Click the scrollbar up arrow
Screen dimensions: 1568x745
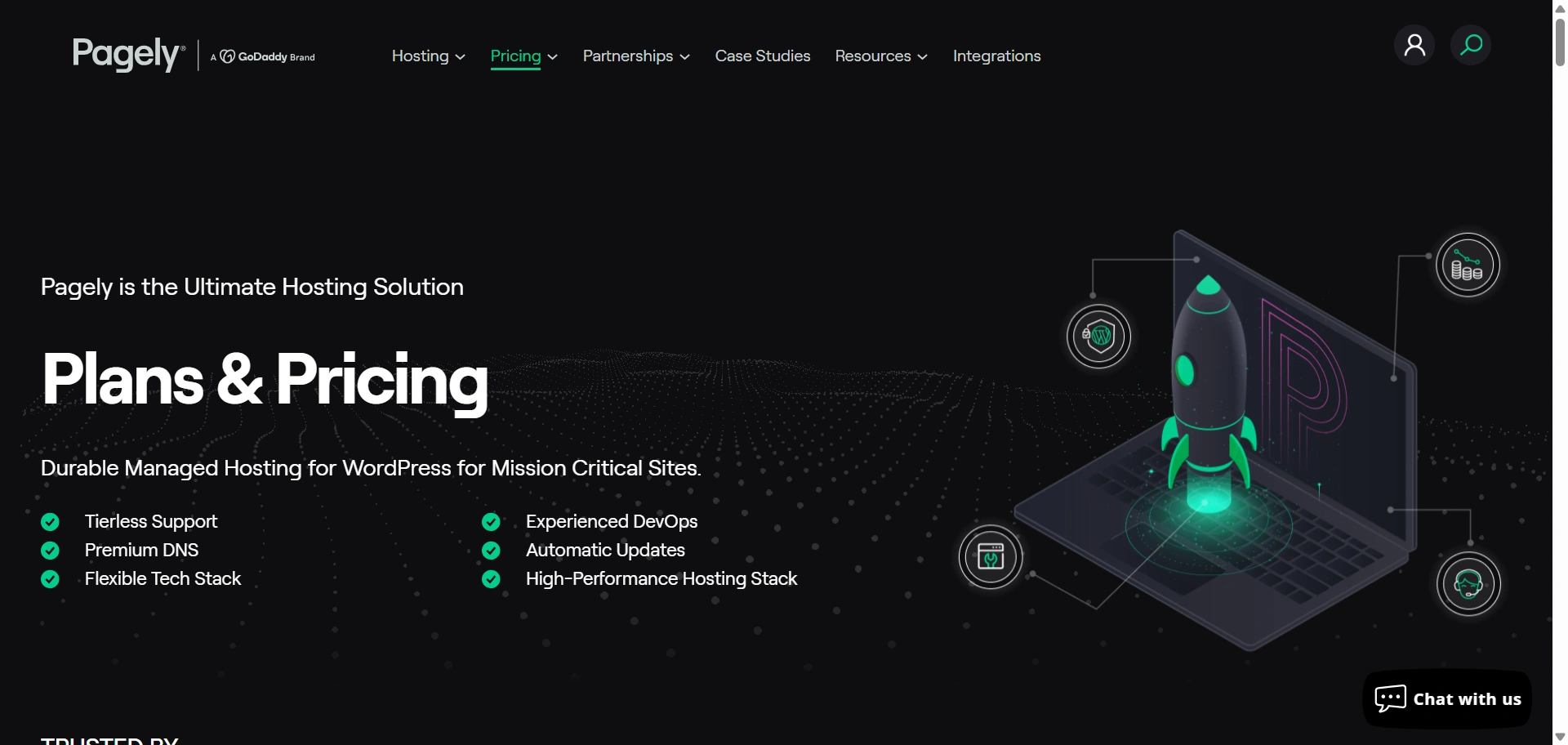pyautogui.click(x=1560, y=7)
